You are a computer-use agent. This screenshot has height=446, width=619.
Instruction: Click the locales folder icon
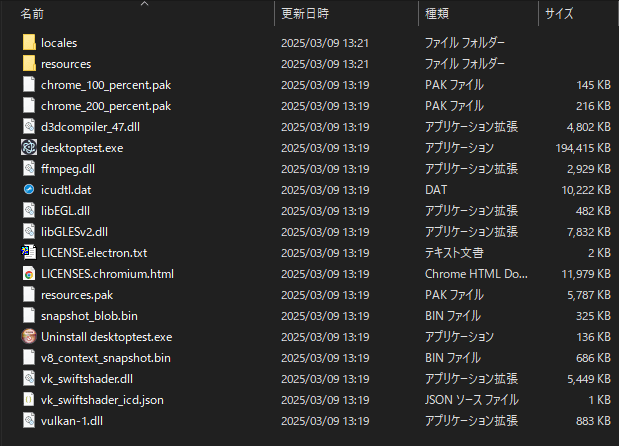[x=29, y=42]
